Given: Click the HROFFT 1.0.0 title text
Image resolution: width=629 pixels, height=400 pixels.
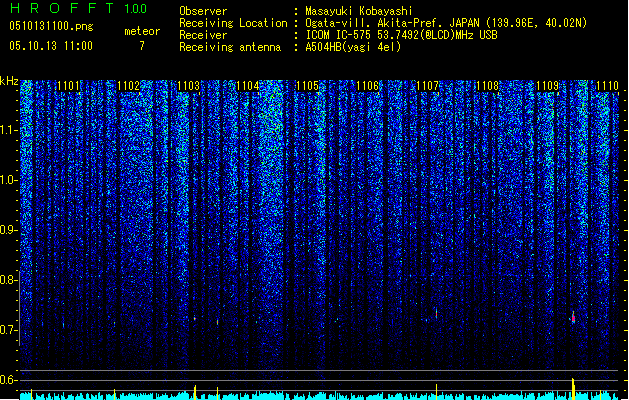Looking at the screenshot, I should pos(78,8).
